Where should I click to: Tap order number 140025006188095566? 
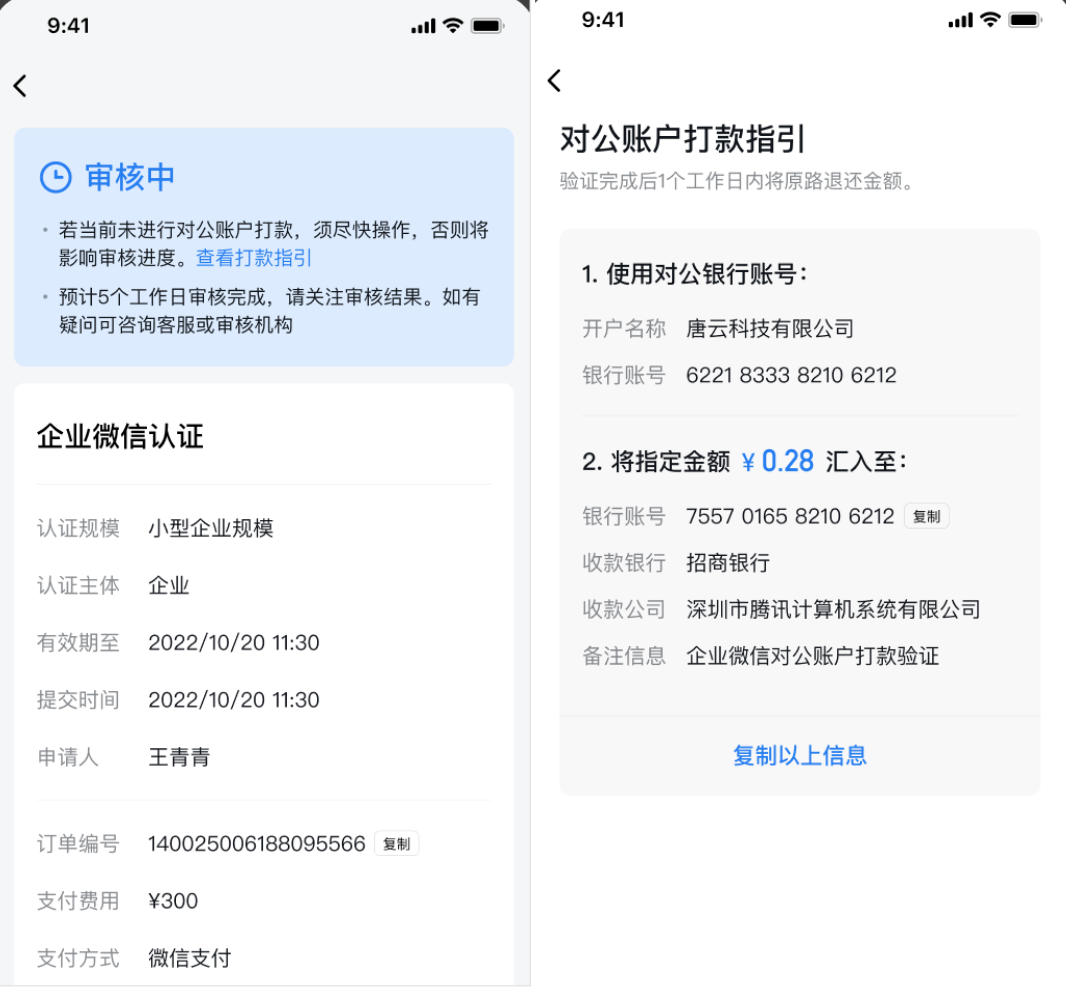(257, 844)
